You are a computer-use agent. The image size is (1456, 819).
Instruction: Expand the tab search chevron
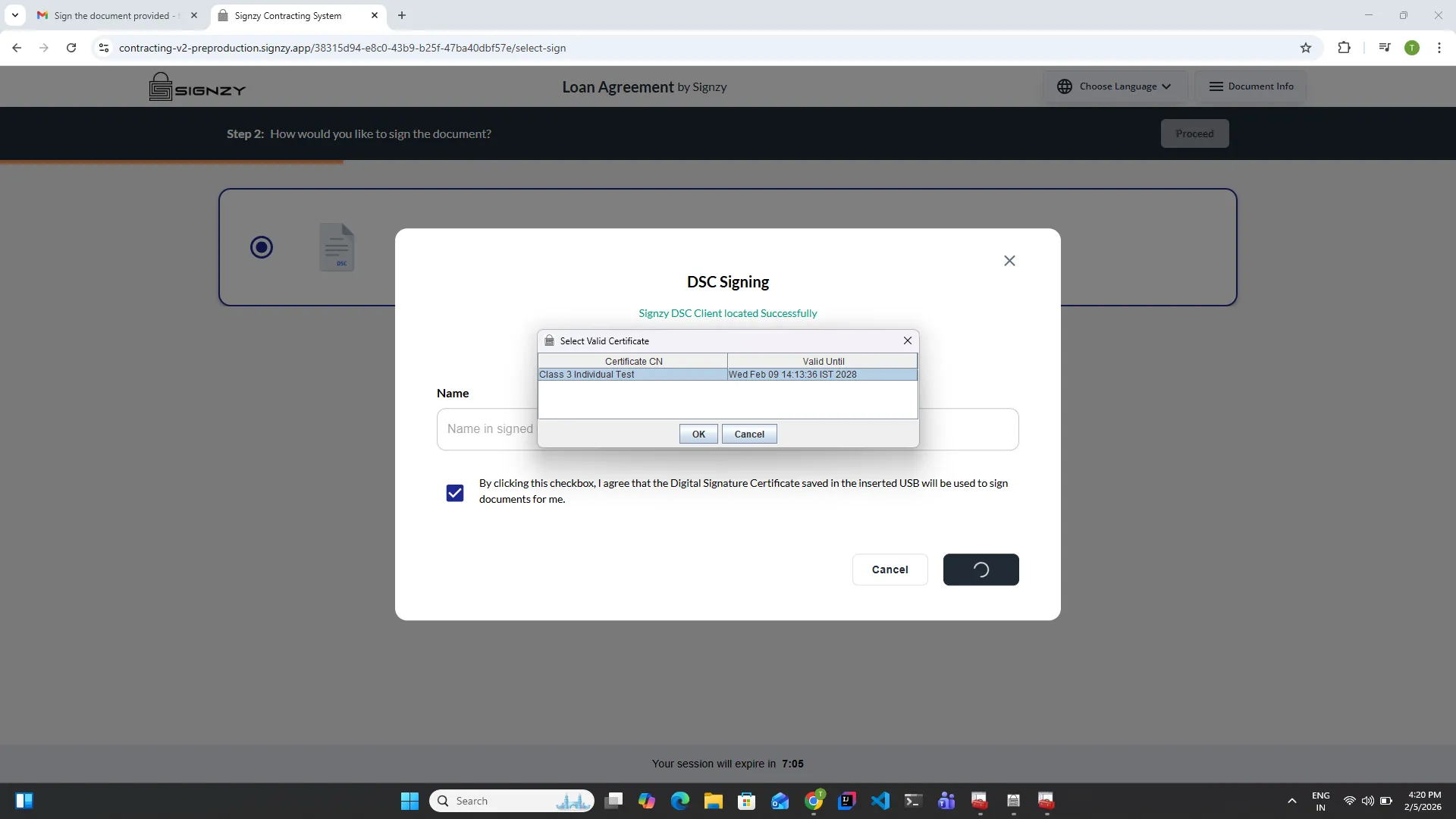(14, 15)
